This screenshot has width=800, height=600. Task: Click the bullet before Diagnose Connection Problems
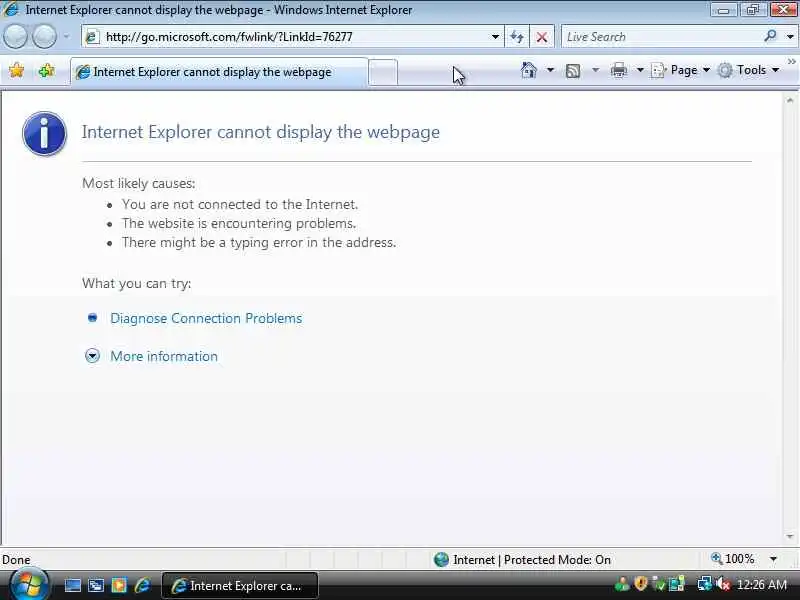(92, 318)
